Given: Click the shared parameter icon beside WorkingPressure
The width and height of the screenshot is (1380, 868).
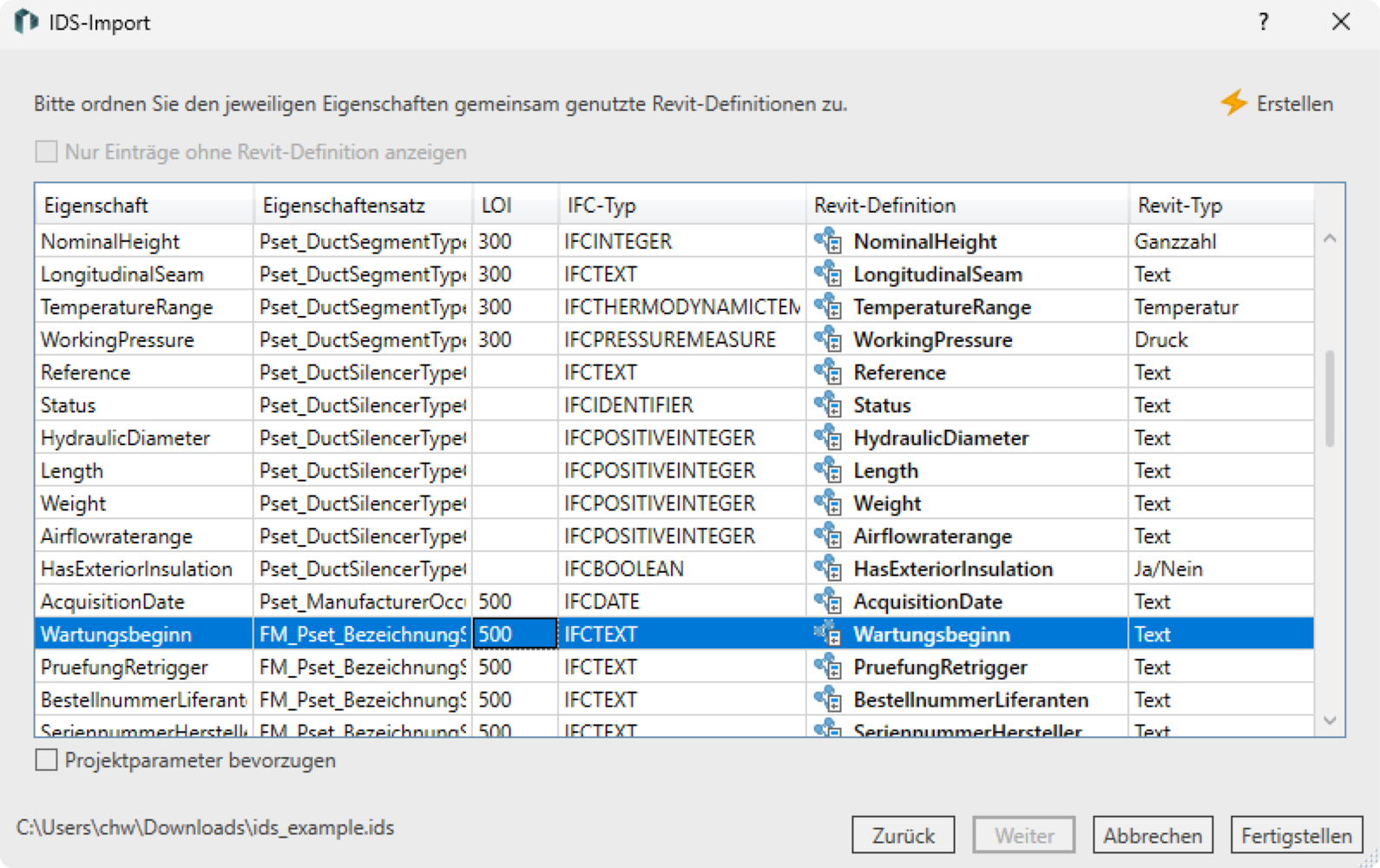Looking at the screenshot, I should [828, 339].
